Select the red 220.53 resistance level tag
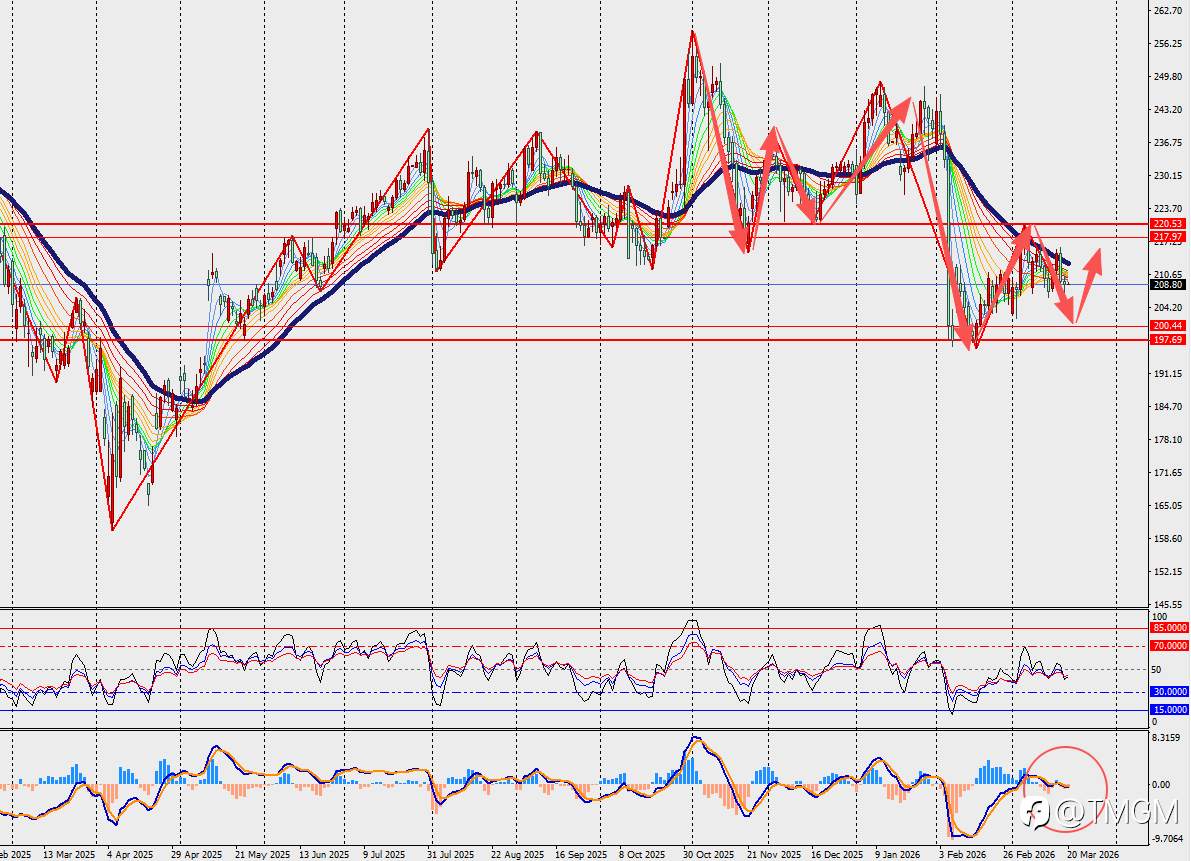Viewport: 1191px width, 861px height. (x=1168, y=224)
